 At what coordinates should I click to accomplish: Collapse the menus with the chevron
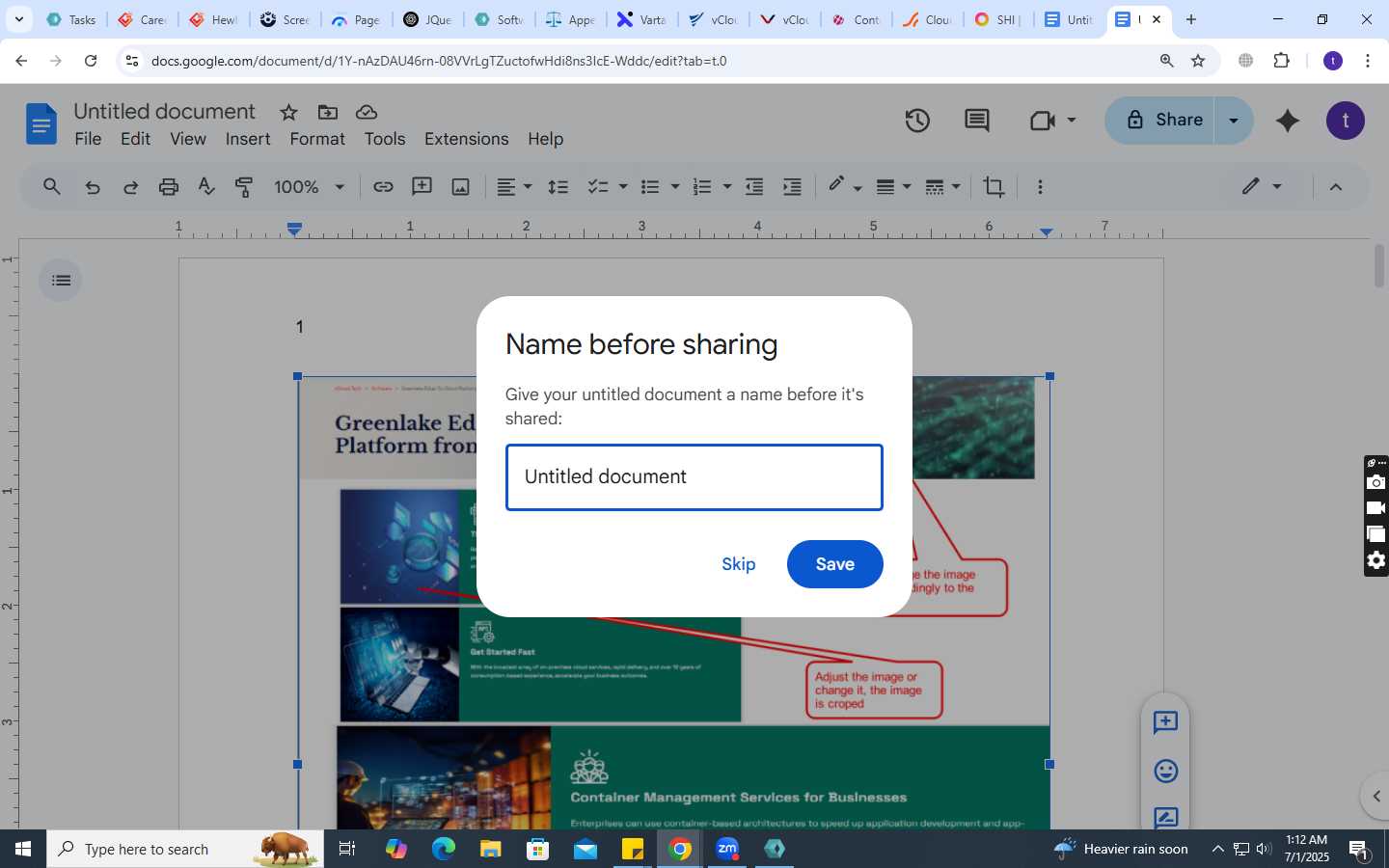(1336, 187)
